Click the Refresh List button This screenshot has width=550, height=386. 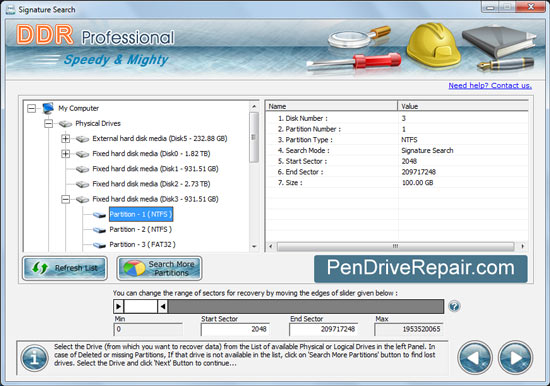pos(65,268)
